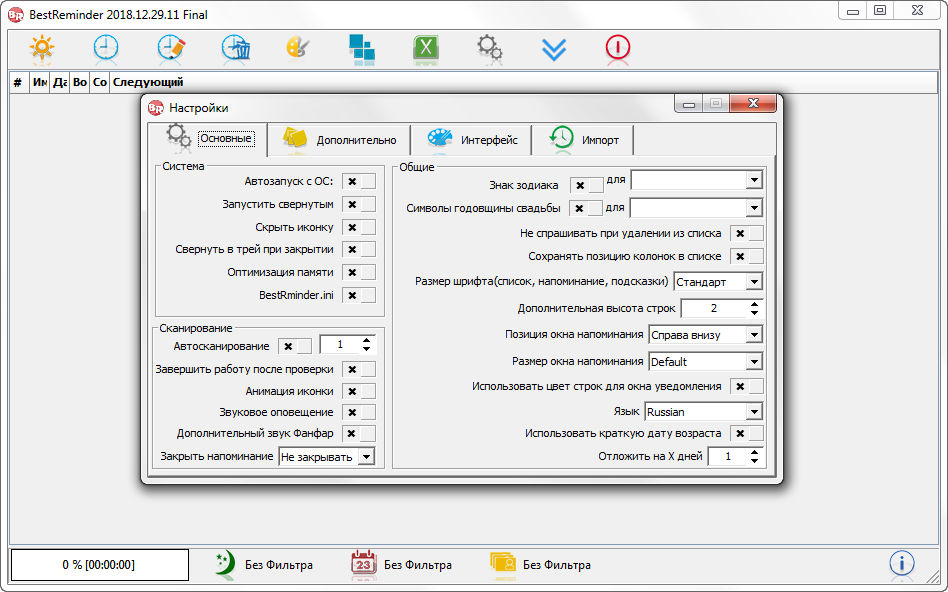The width and height of the screenshot is (948, 592).
Task: Toggle Не спрашивать при удалении из списка
Action: [x=747, y=233]
